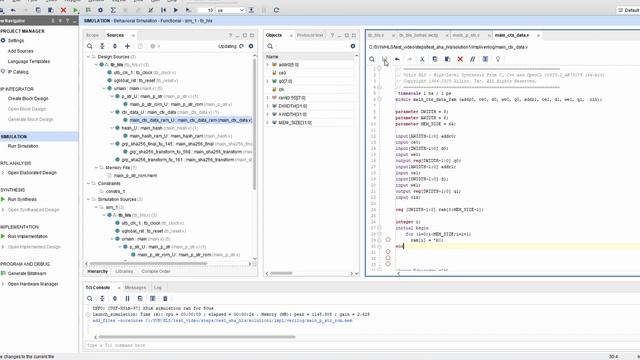Viewport: 640px width, 360px height.
Task: Collapse the ctx_data_U tree node
Action: pos(112,112)
